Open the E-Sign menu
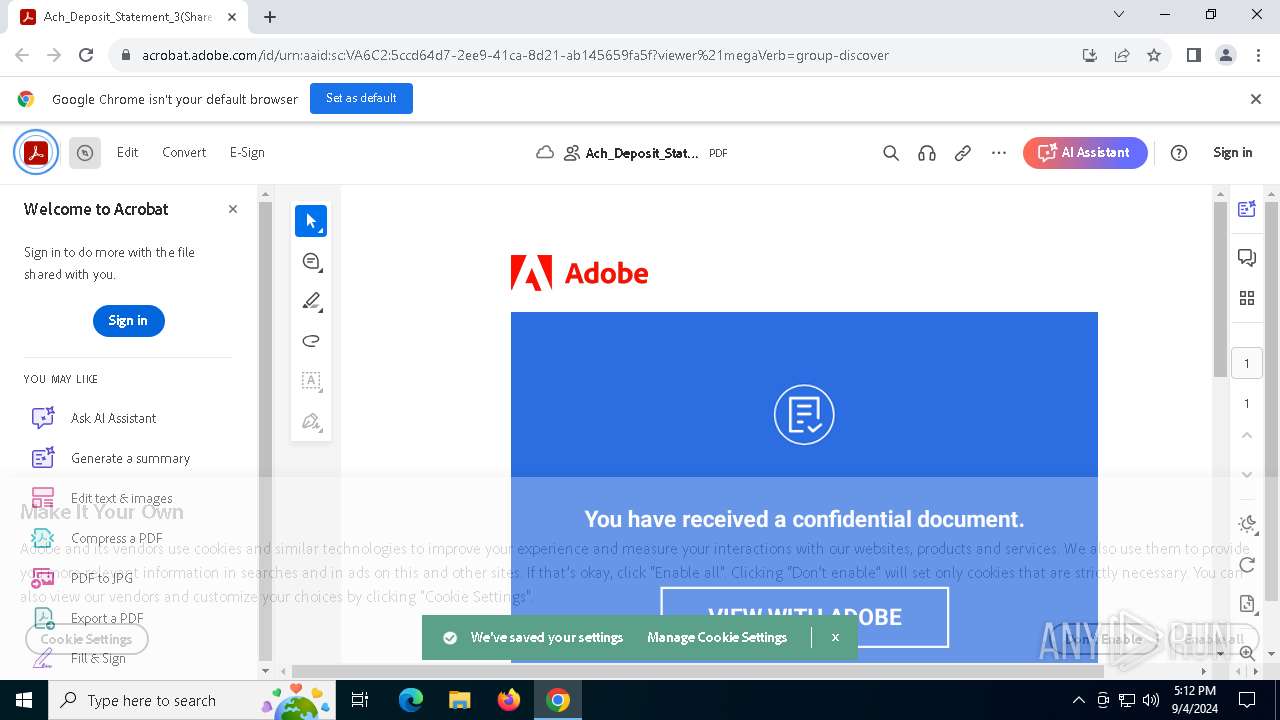 point(247,152)
